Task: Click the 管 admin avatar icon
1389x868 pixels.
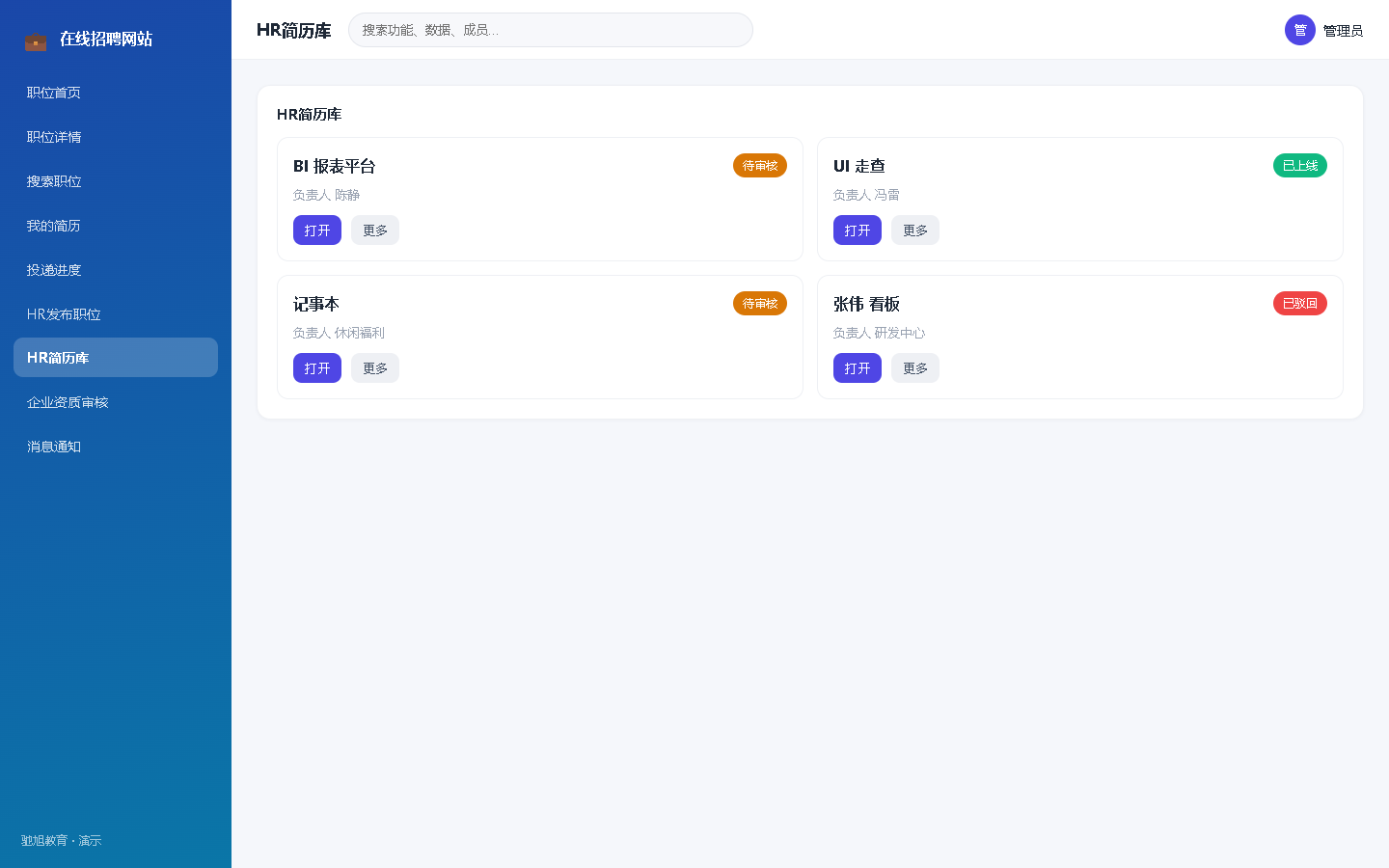Action: [x=1300, y=30]
